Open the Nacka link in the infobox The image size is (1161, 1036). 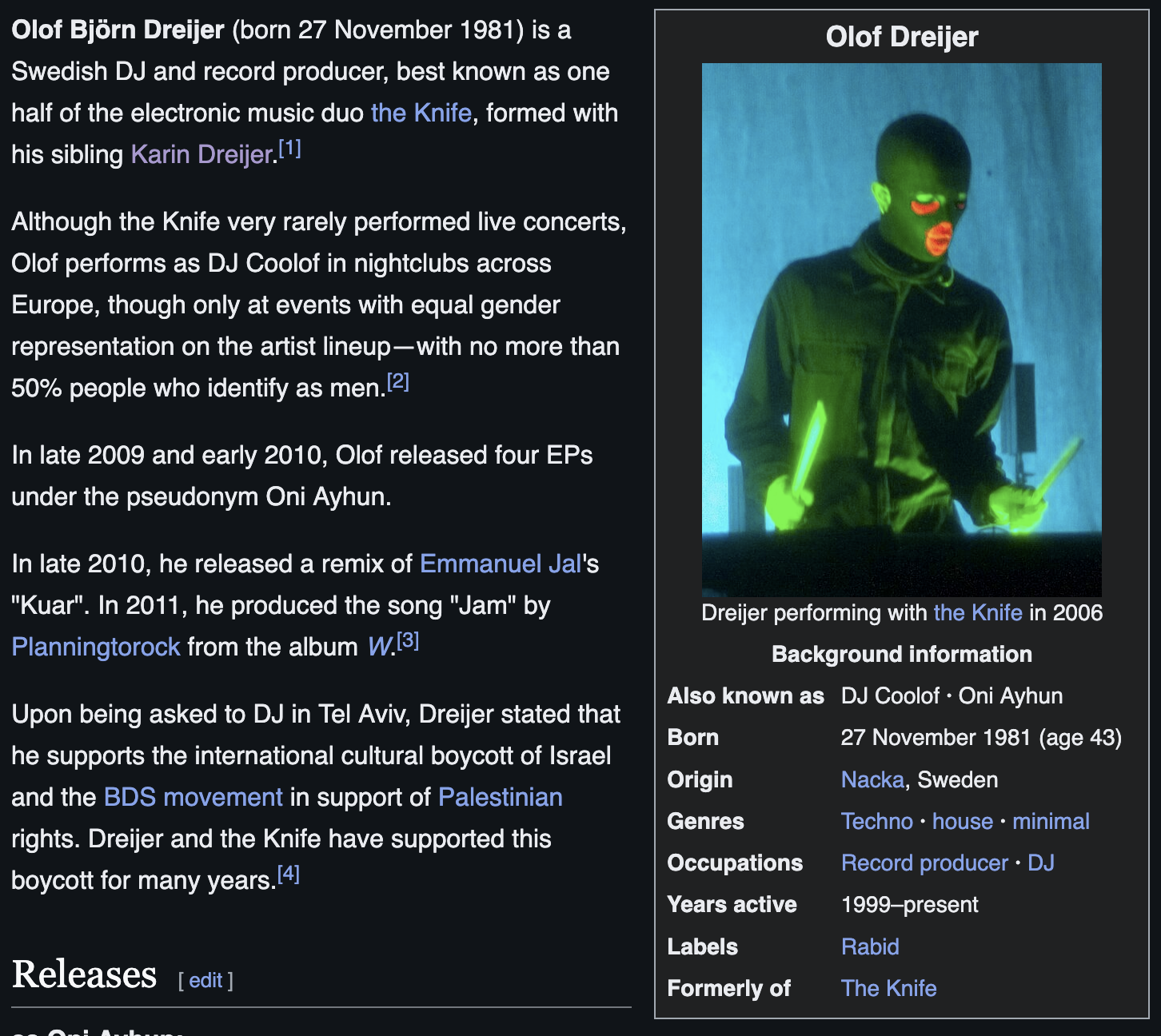point(871,779)
